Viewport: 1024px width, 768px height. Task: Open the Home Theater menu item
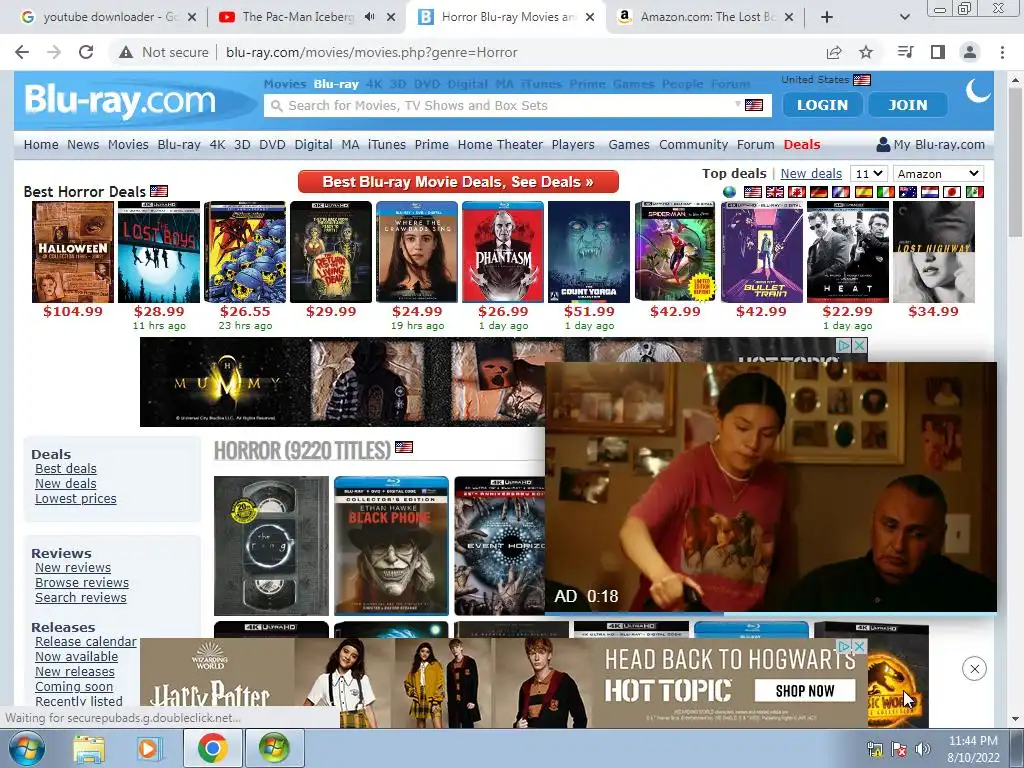click(500, 144)
